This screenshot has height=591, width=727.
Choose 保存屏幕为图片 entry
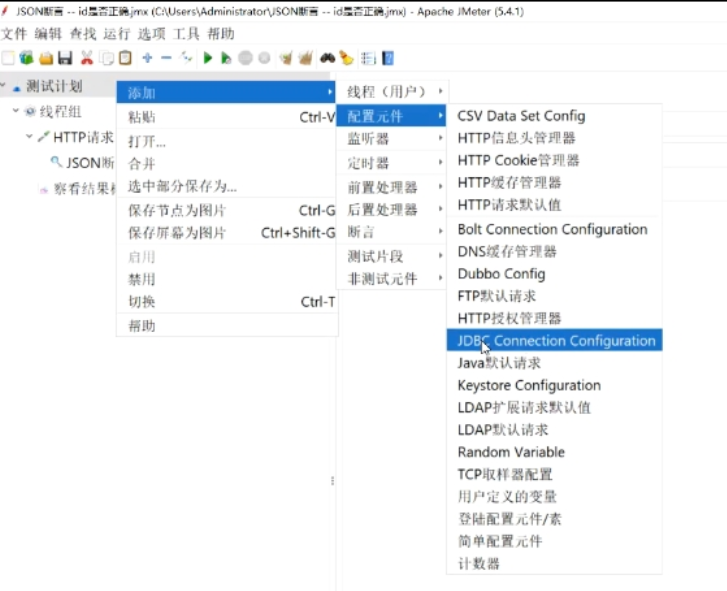(227, 233)
